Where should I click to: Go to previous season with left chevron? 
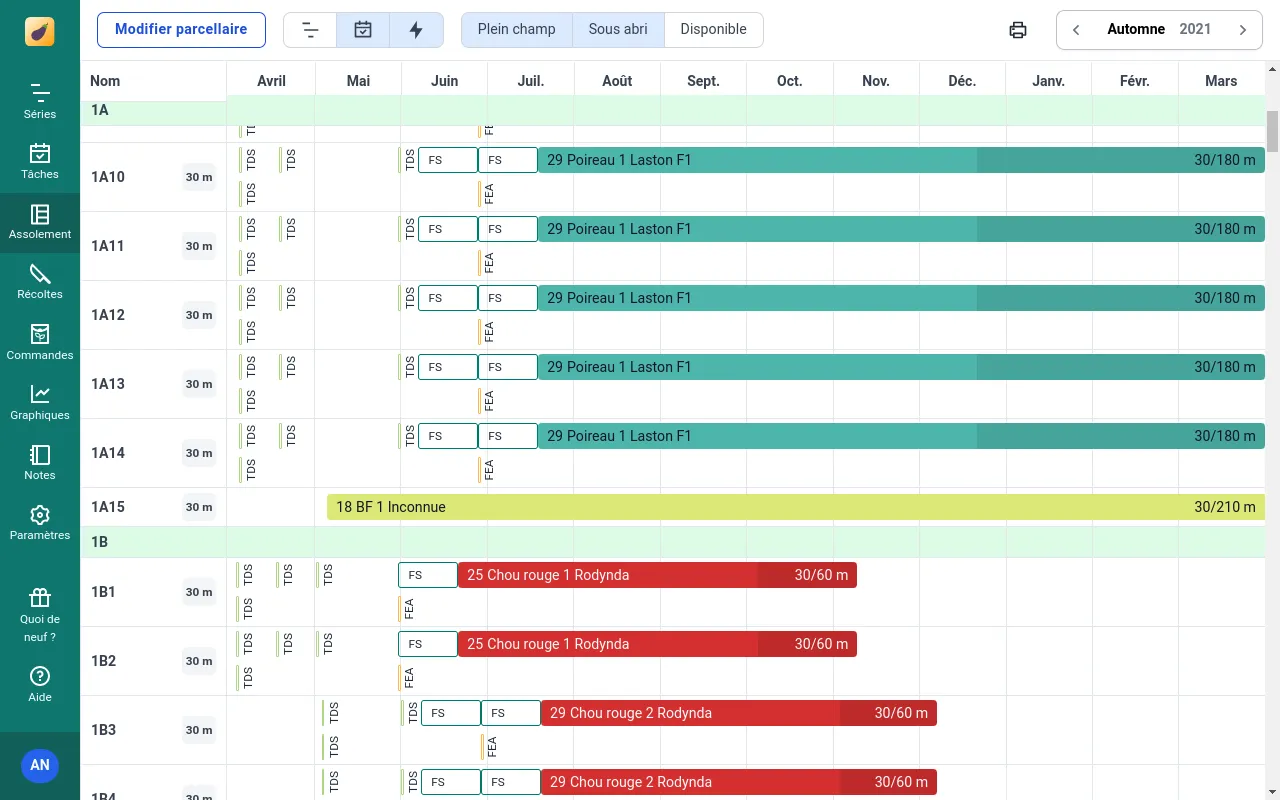(x=1077, y=30)
